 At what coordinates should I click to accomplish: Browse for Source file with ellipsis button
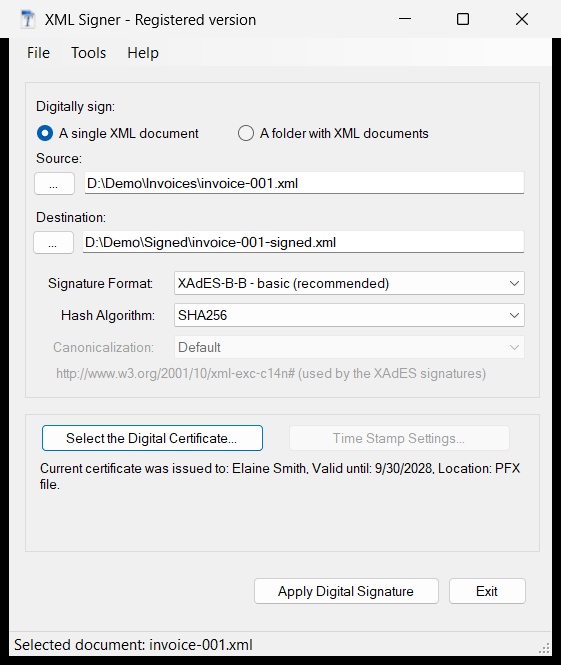tap(54, 184)
